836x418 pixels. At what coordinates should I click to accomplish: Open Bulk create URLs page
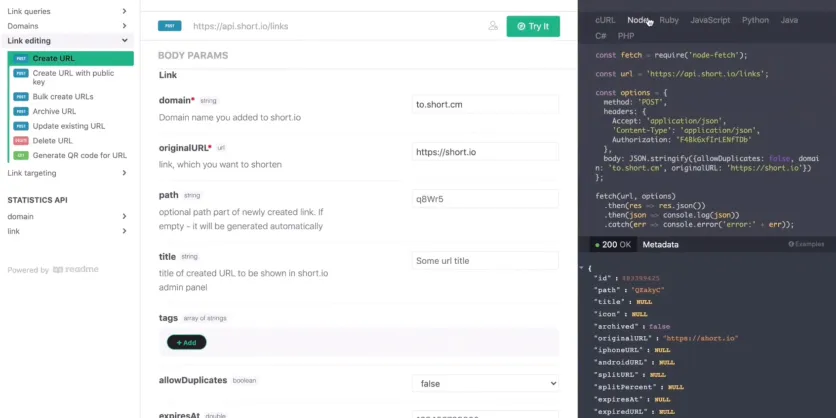click(62, 97)
